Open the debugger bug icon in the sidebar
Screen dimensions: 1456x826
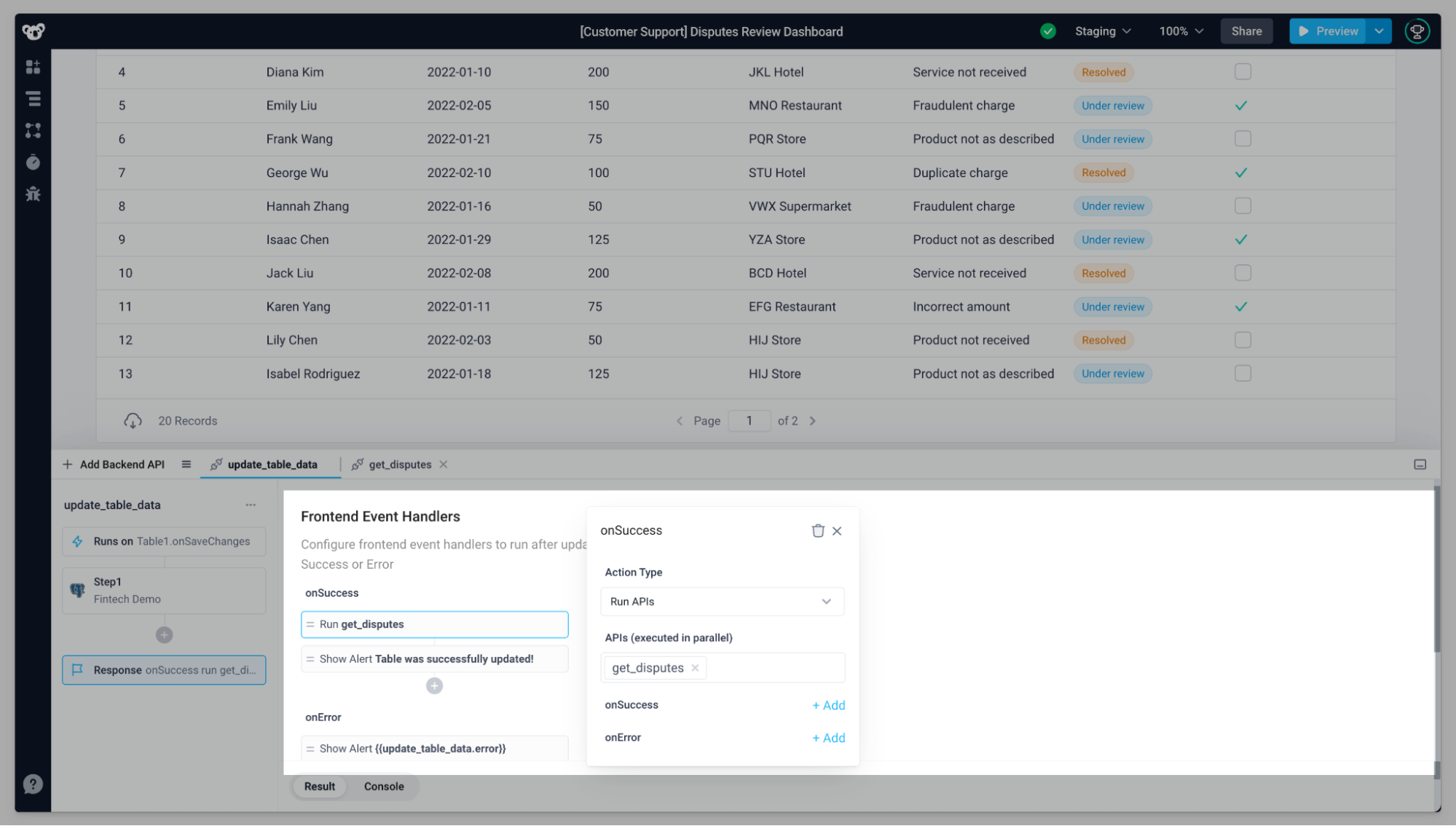click(x=33, y=194)
